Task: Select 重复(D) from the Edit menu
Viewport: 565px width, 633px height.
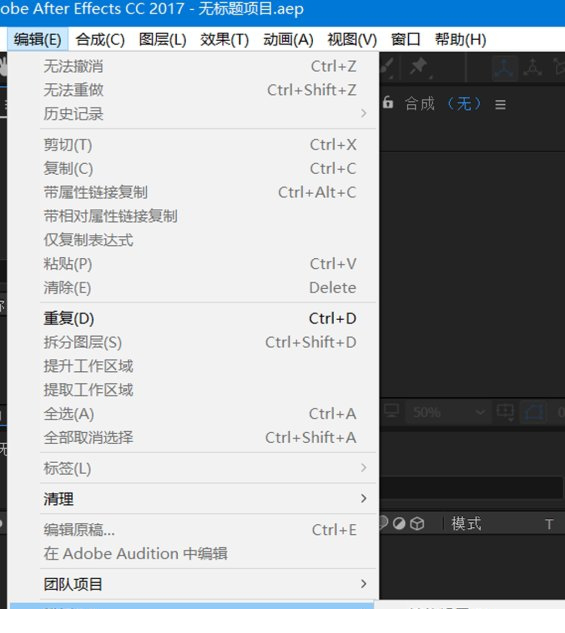Action: coord(193,319)
